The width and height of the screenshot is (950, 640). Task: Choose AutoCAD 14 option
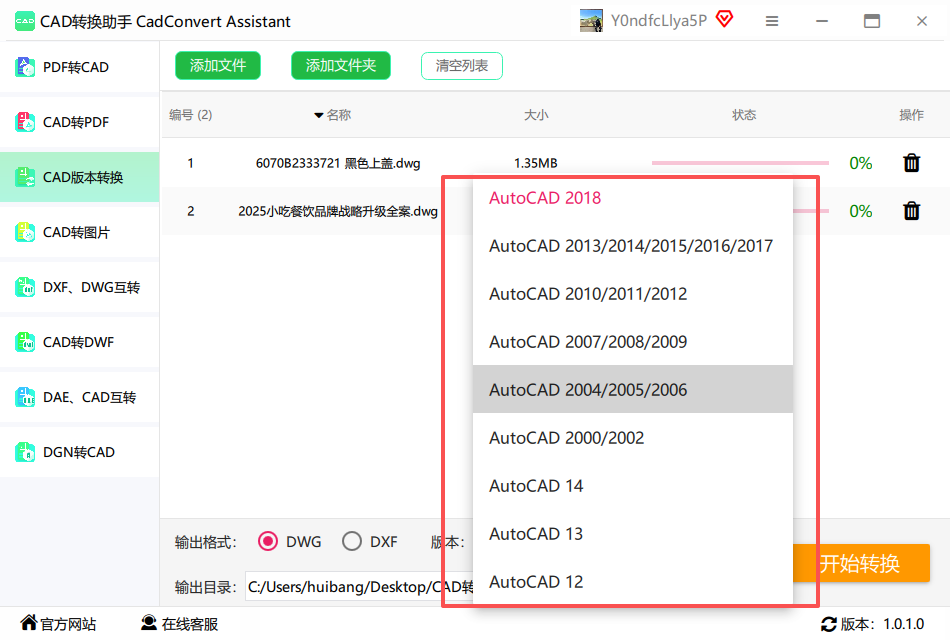tap(633, 485)
